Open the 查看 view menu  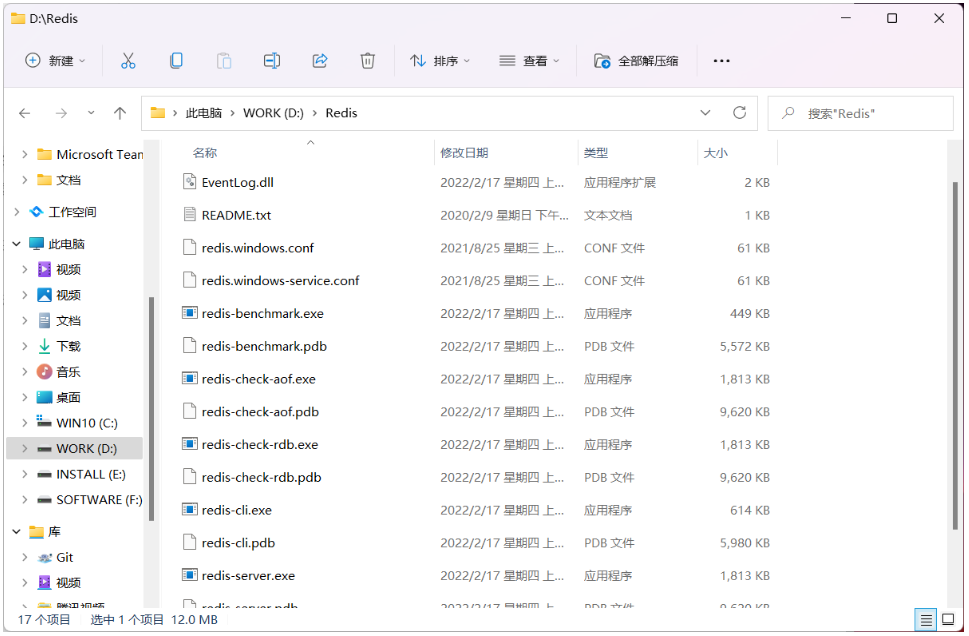tap(529, 61)
